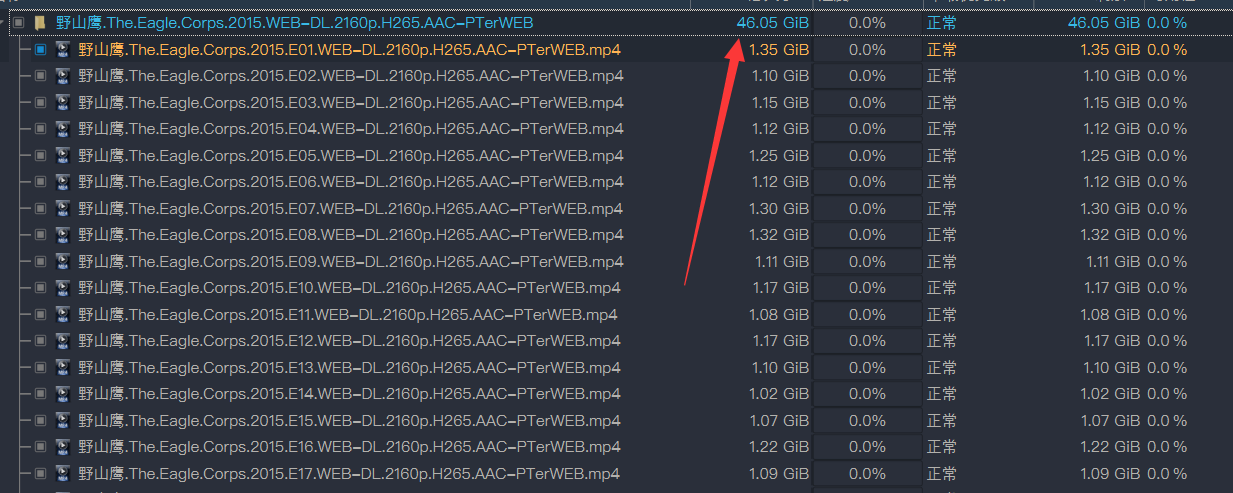Select the E08 mp4 file name
Image resolution: width=1233 pixels, height=493 pixels.
(350, 235)
